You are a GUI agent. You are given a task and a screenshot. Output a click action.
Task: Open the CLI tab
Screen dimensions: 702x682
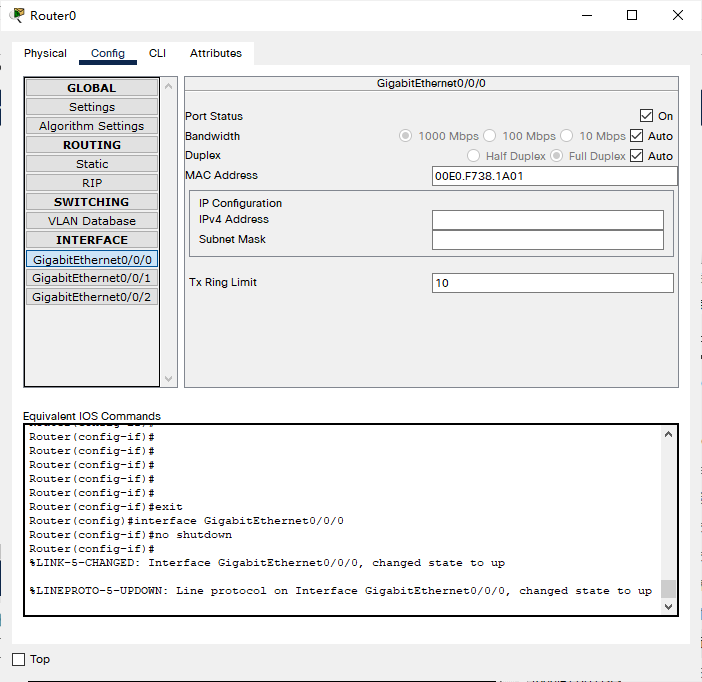click(157, 53)
